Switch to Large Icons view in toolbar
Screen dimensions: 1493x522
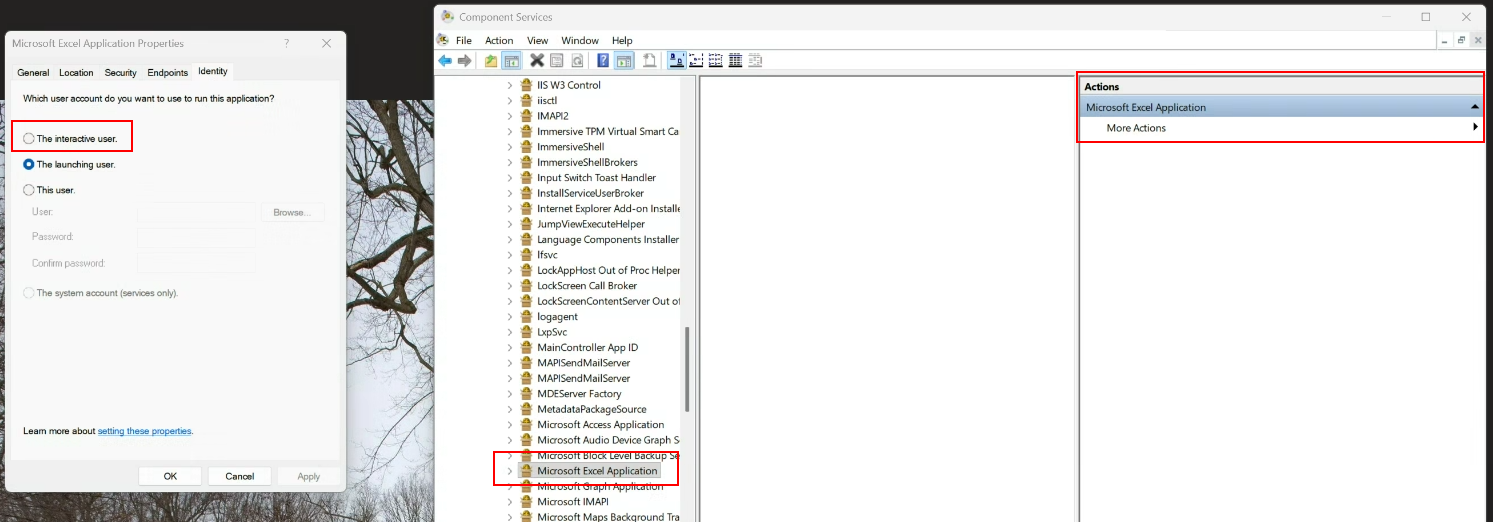[676, 61]
